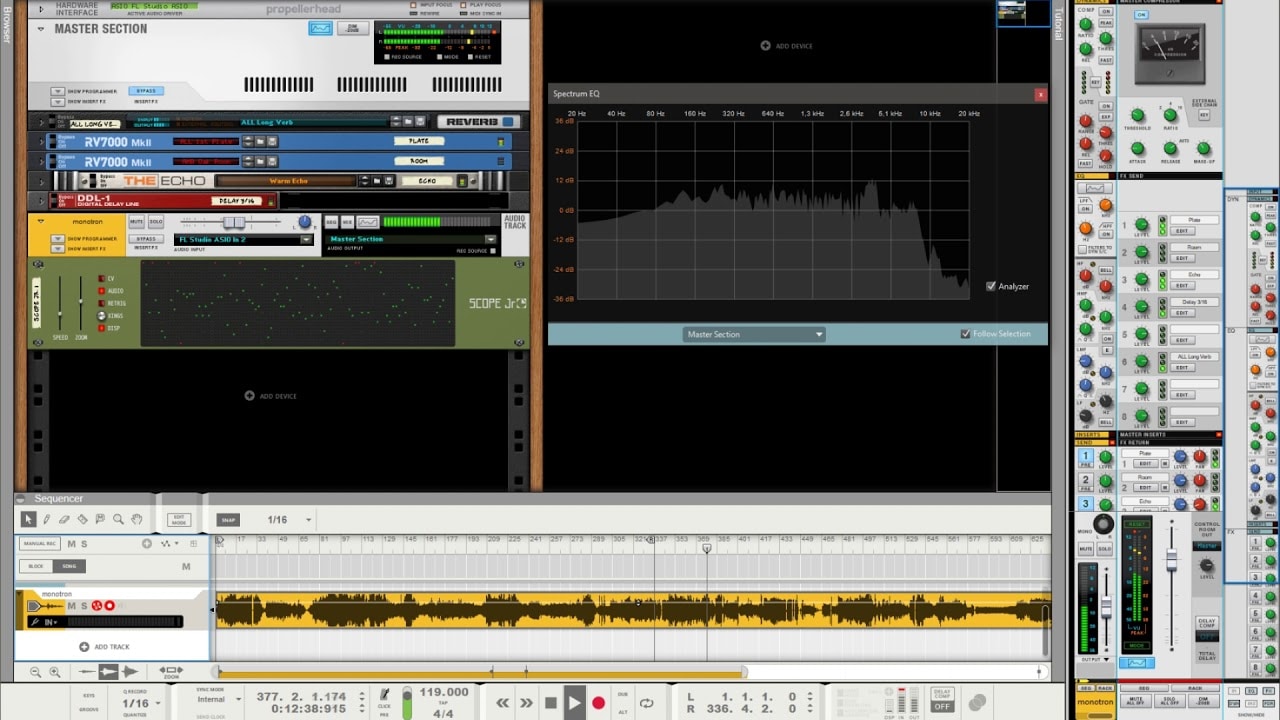Image resolution: width=1280 pixels, height=720 pixels.
Task: Select the Hand tool in Sequencer toolbar
Action: (x=136, y=519)
